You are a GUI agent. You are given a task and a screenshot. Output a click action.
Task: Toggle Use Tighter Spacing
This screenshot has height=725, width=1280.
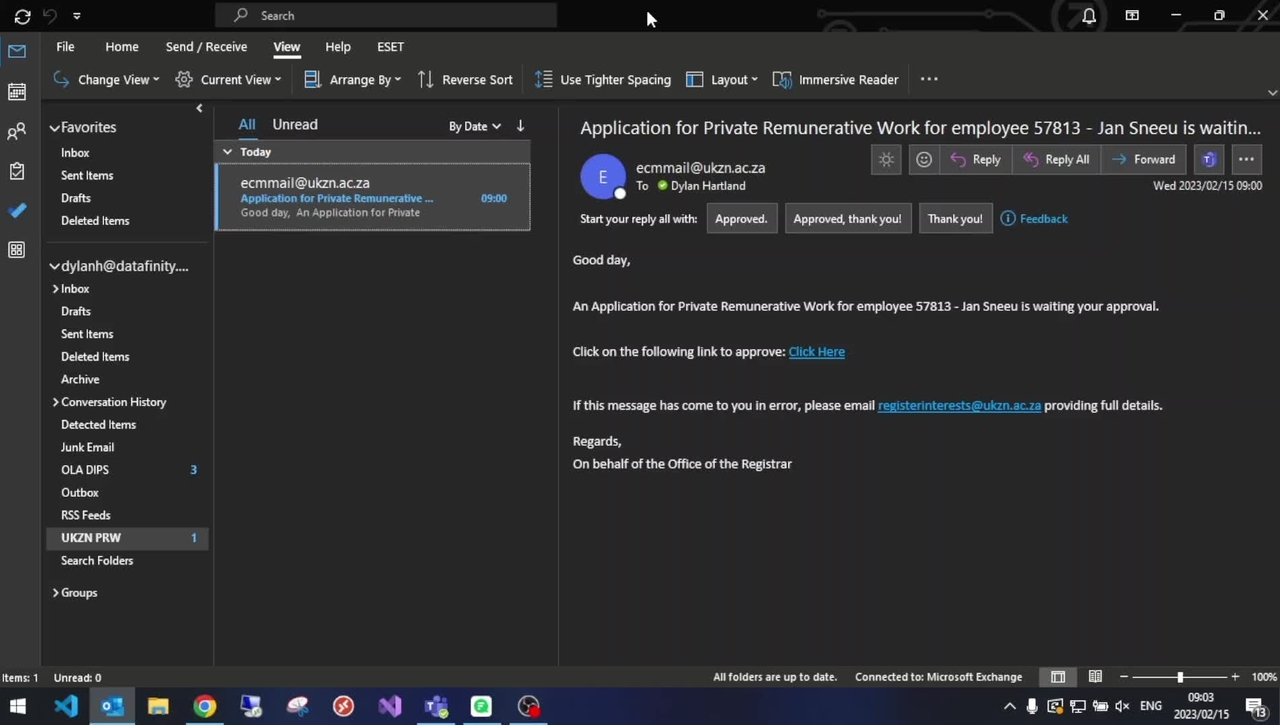coord(603,79)
